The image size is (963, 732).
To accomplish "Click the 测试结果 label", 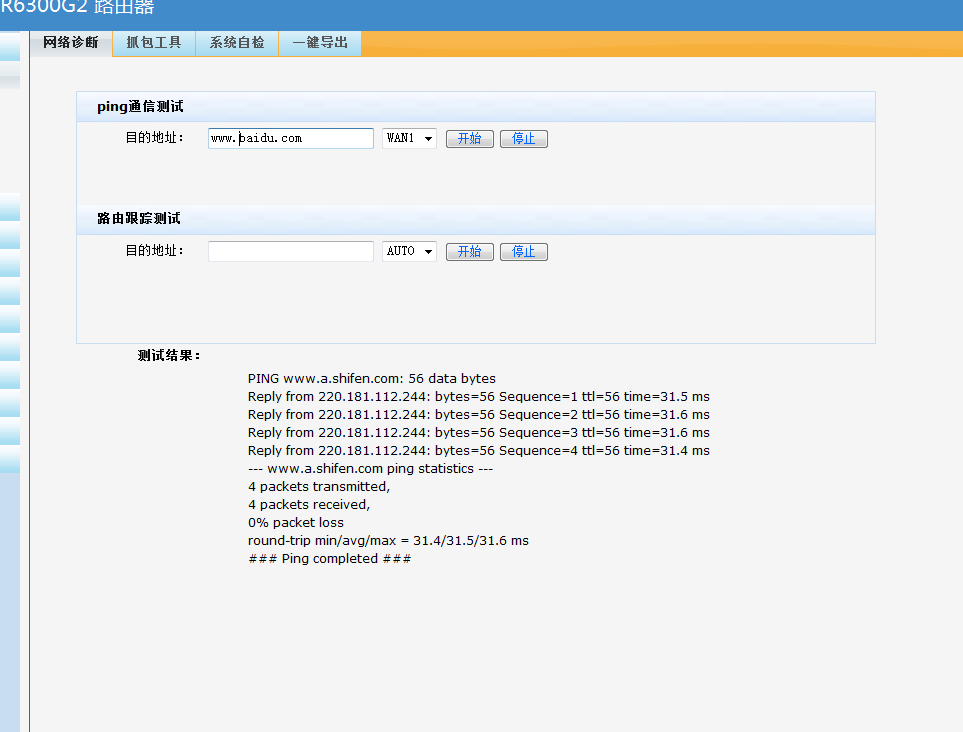I will pos(169,356).
